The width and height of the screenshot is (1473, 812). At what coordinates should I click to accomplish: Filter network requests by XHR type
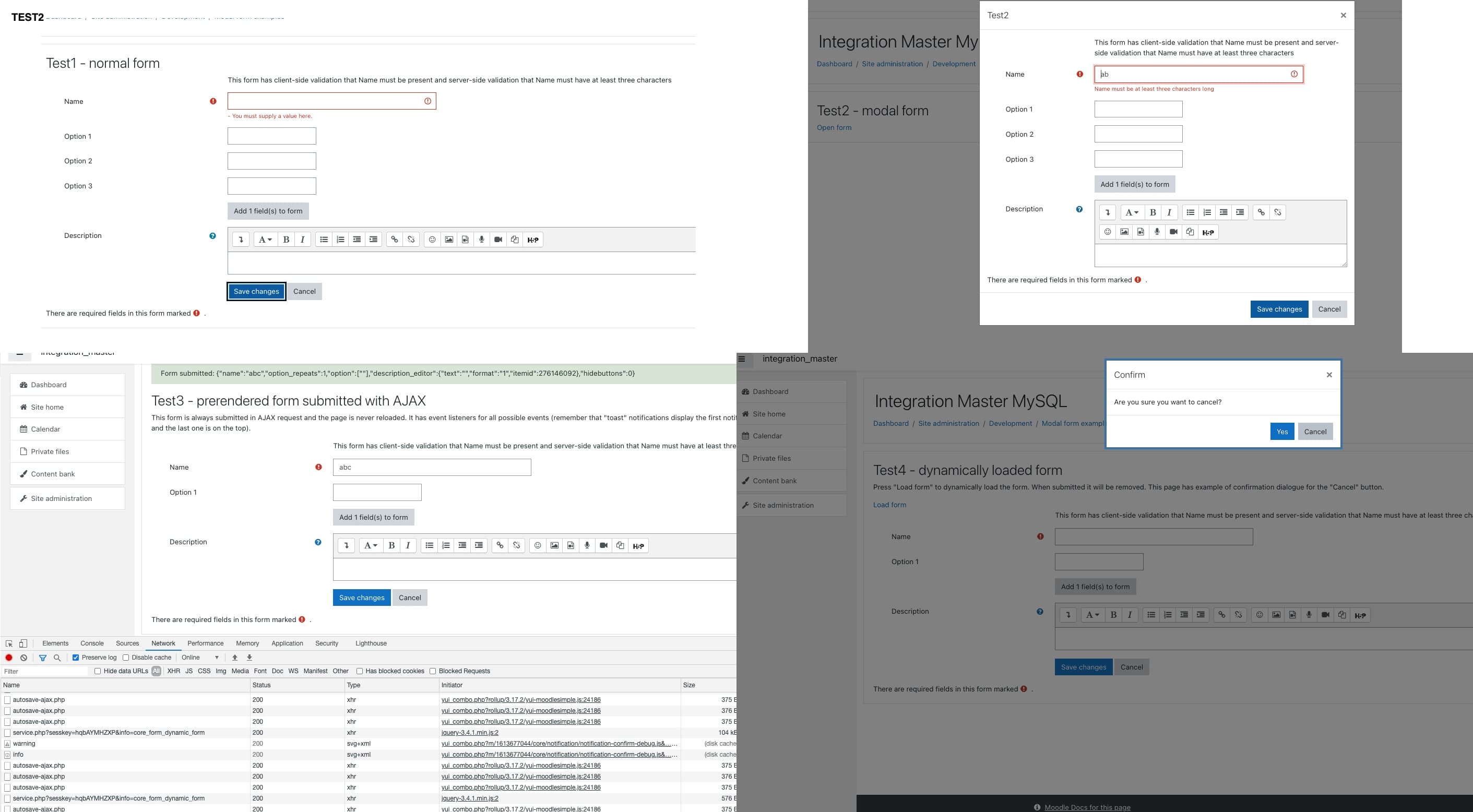174,671
